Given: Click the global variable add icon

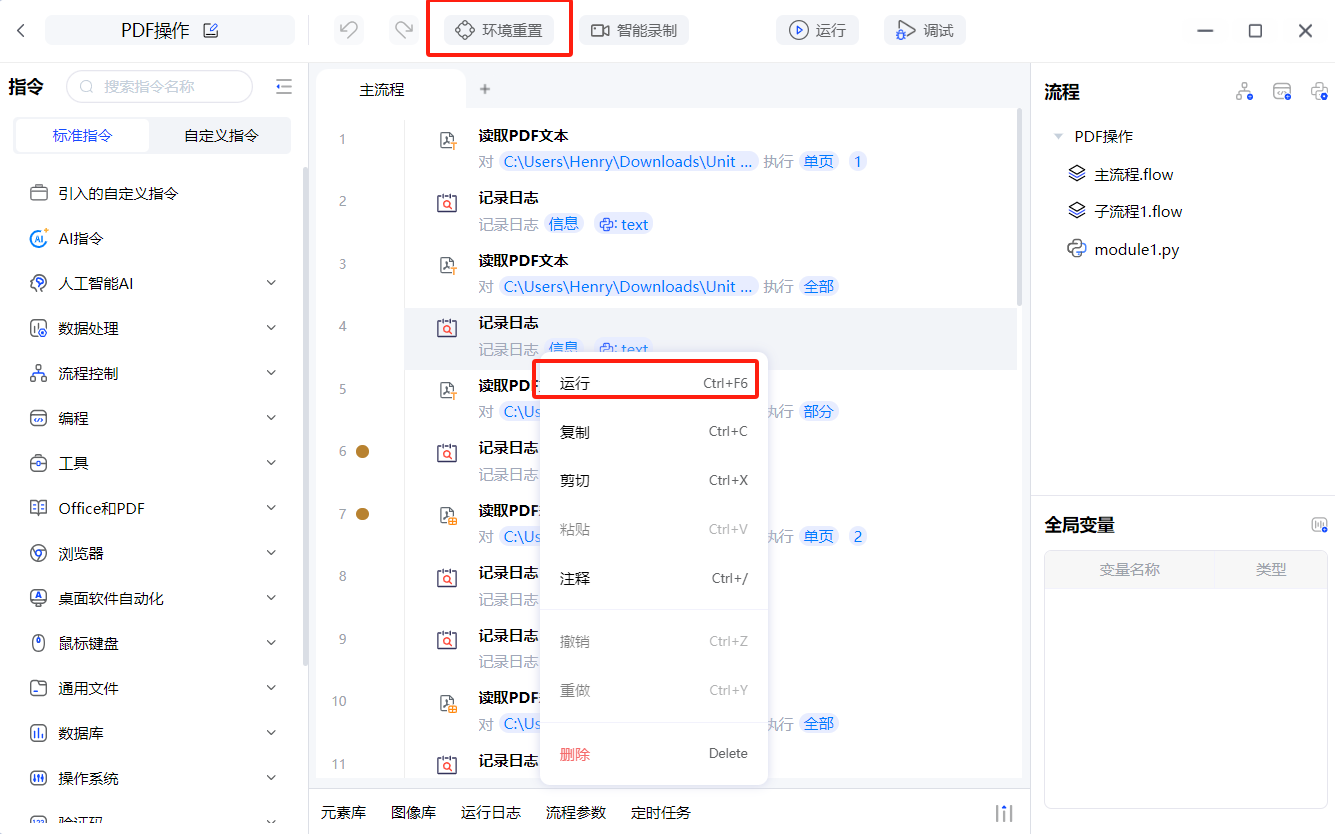Looking at the screenshot, I should click(x=1319, y=525).
